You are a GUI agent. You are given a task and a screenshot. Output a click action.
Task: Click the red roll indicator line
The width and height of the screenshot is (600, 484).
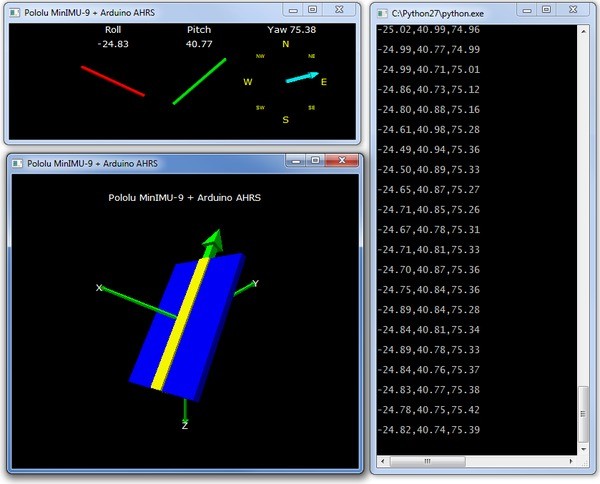[113, 81]
